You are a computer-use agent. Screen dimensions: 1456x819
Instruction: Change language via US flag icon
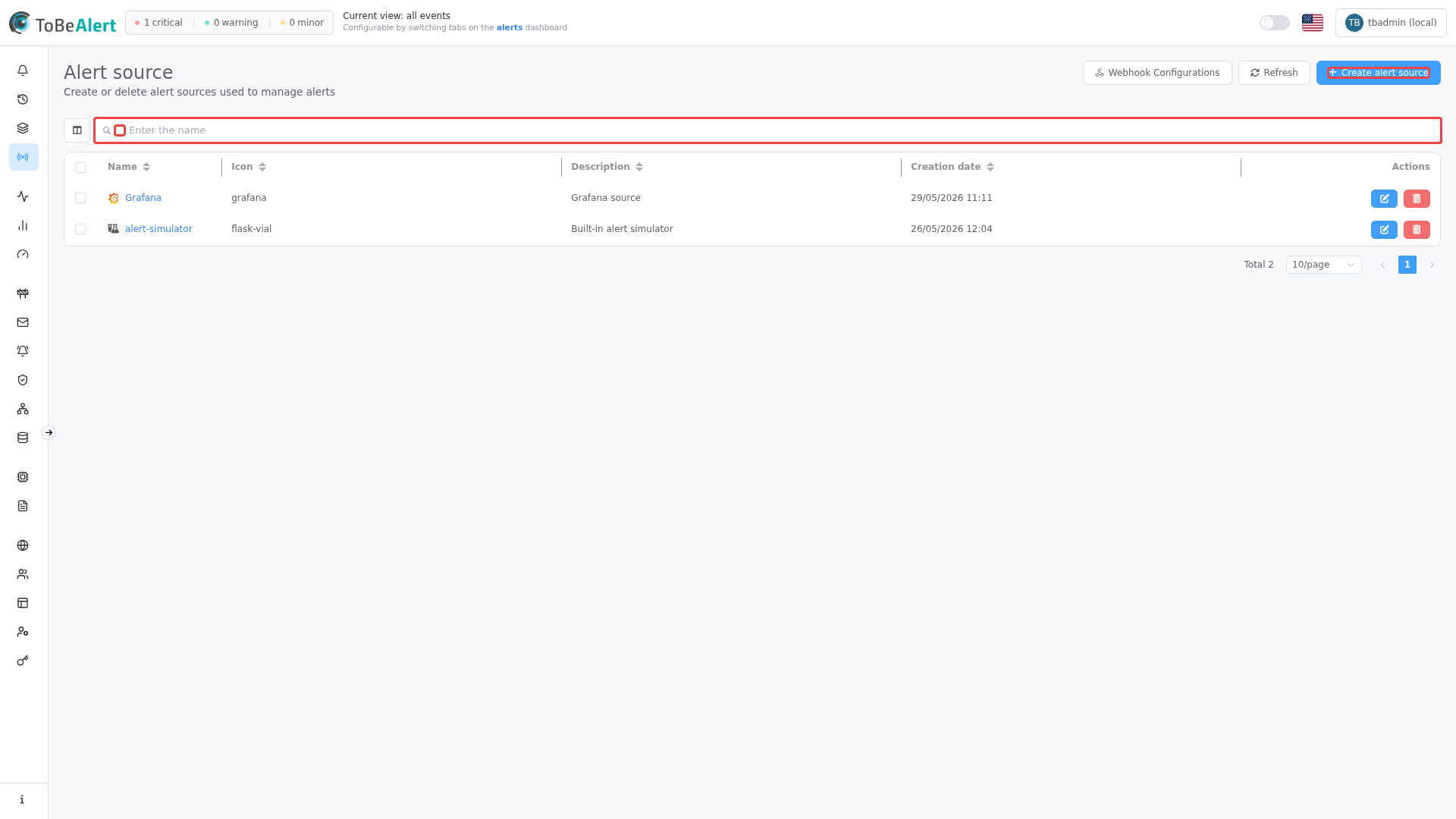click(x=1313, y=23)
